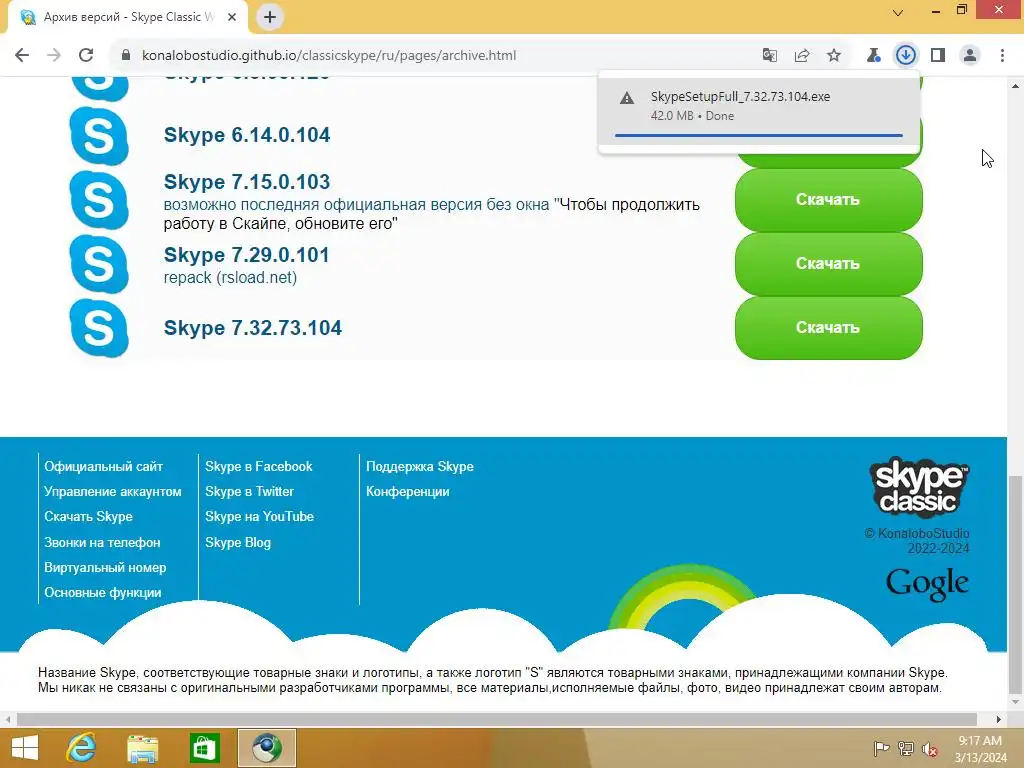This screenshot has height=768, width=1024.
Task: Open File Explorer from taskbar
Action: [142, 748]
